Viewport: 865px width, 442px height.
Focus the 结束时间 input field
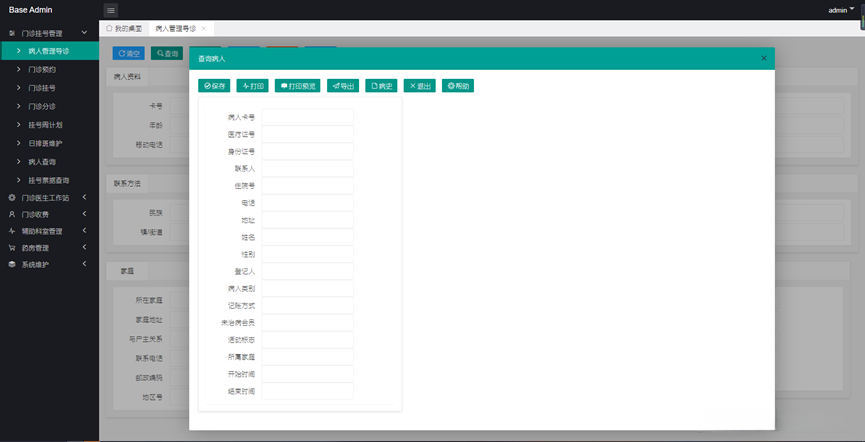pyautogui.click(x=307, y=391)
